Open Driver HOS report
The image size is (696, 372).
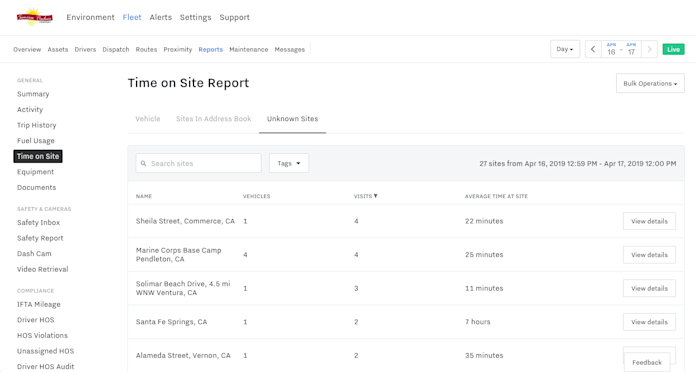click(x=36, y=320)
